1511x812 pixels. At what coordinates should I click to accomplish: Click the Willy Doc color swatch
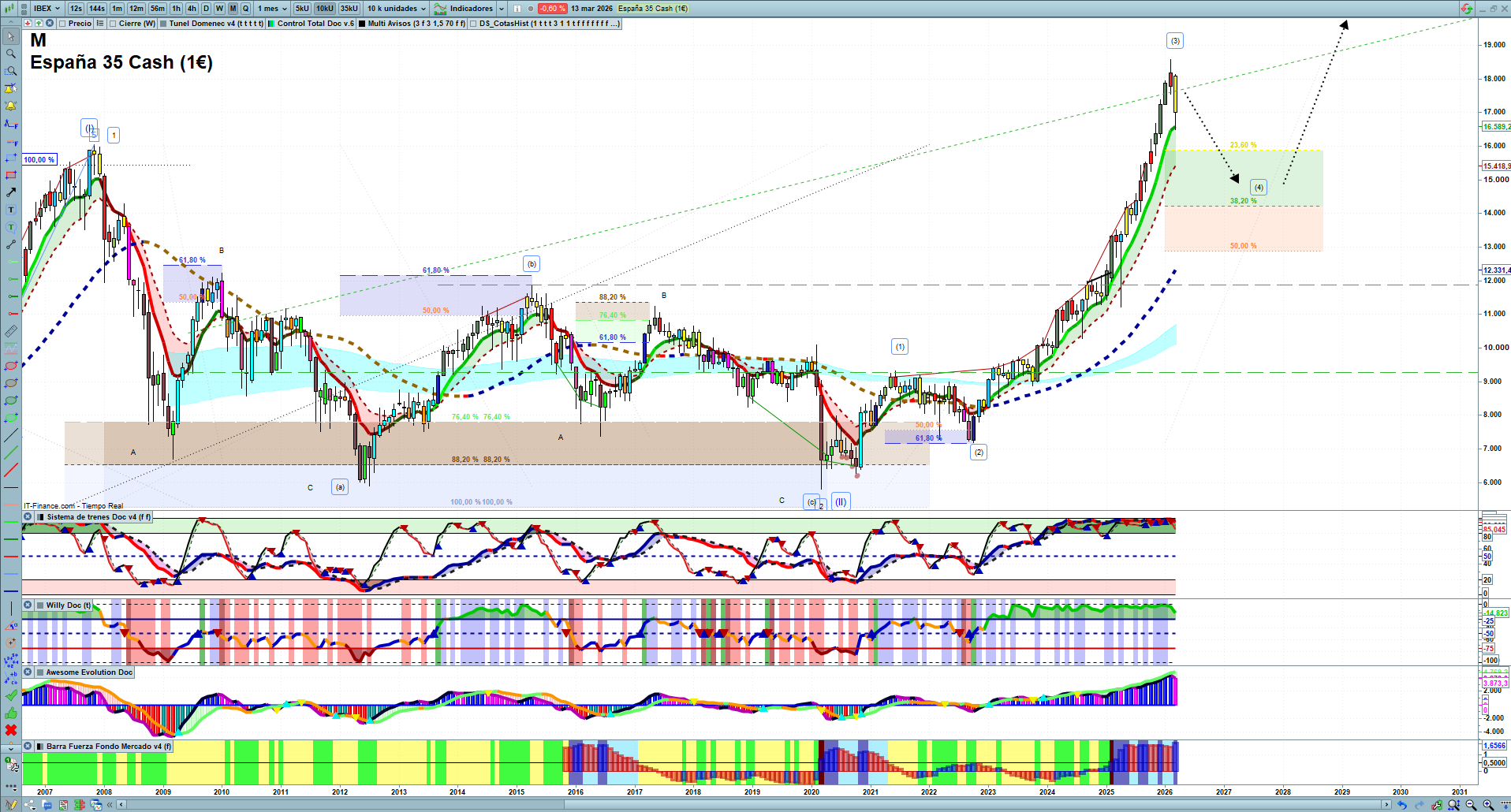coord(40,605)
